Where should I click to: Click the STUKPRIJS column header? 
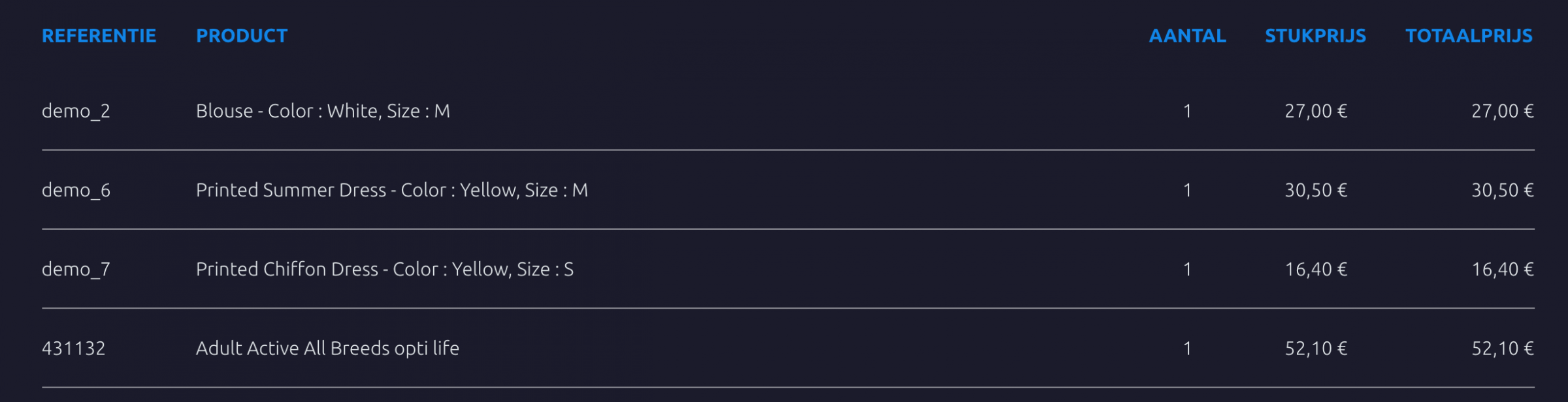(1315, 36)
